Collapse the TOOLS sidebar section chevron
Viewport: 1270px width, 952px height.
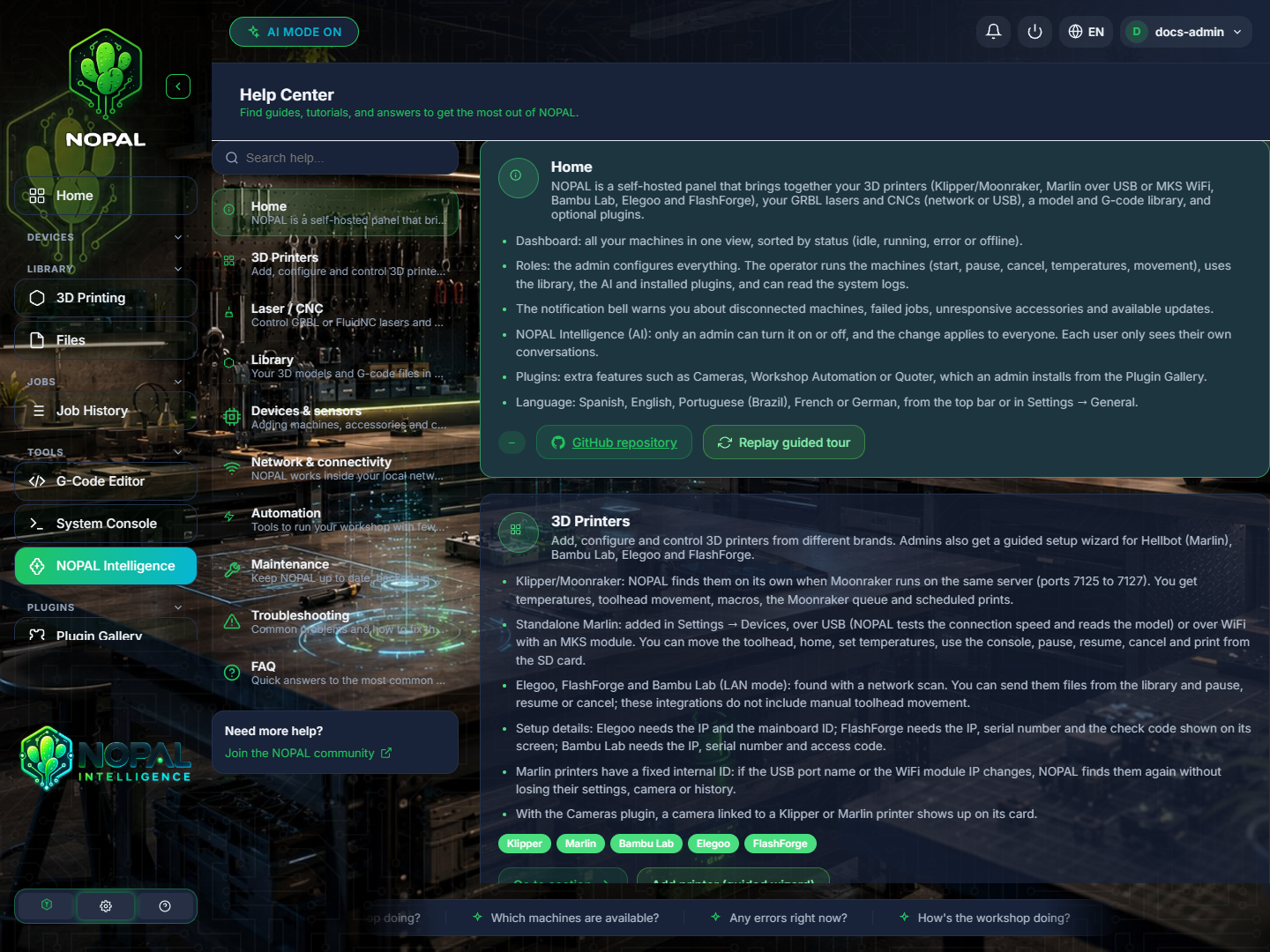click(x=178, y=452)
